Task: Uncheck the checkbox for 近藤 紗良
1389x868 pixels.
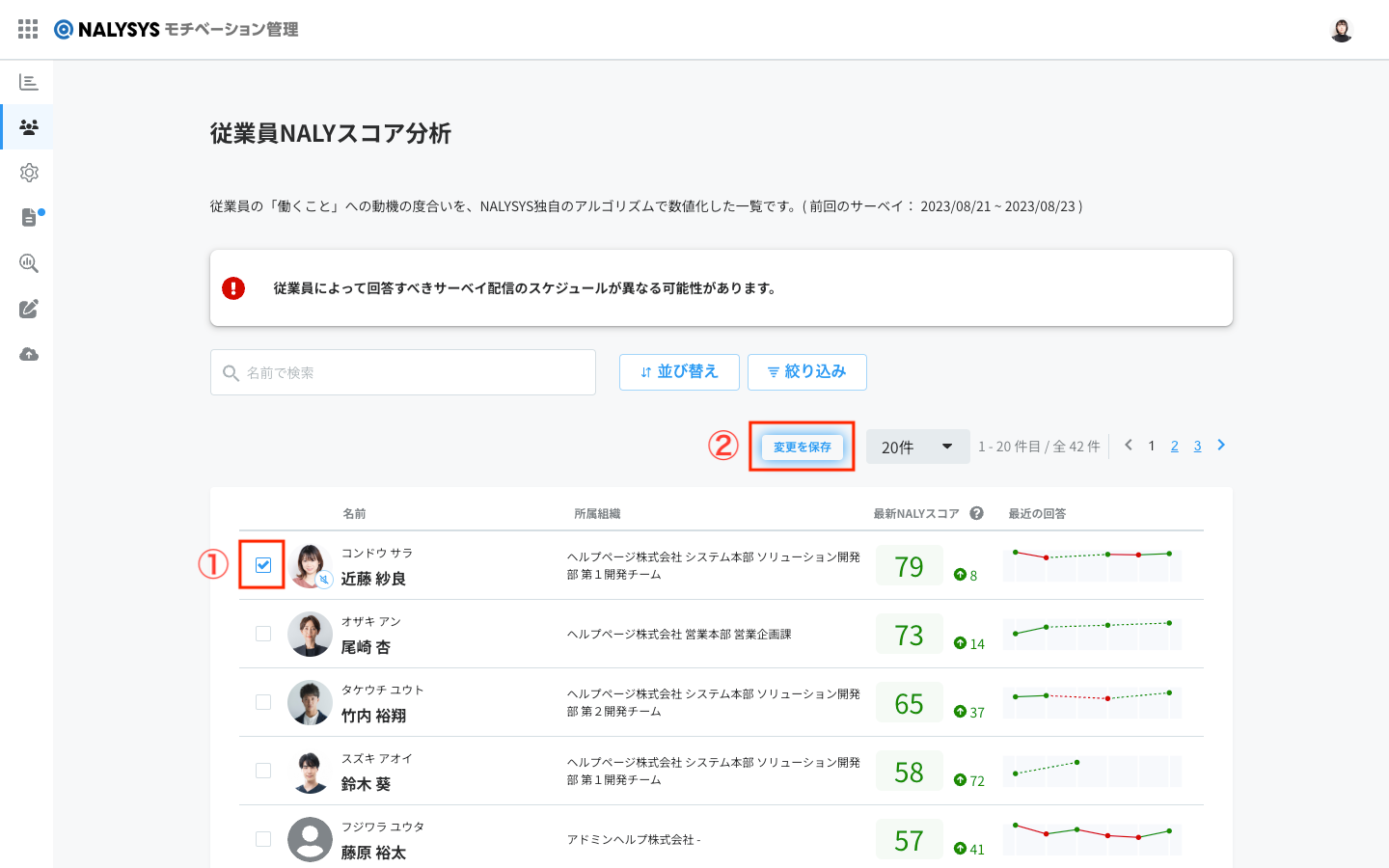Action: coord(263,565)
